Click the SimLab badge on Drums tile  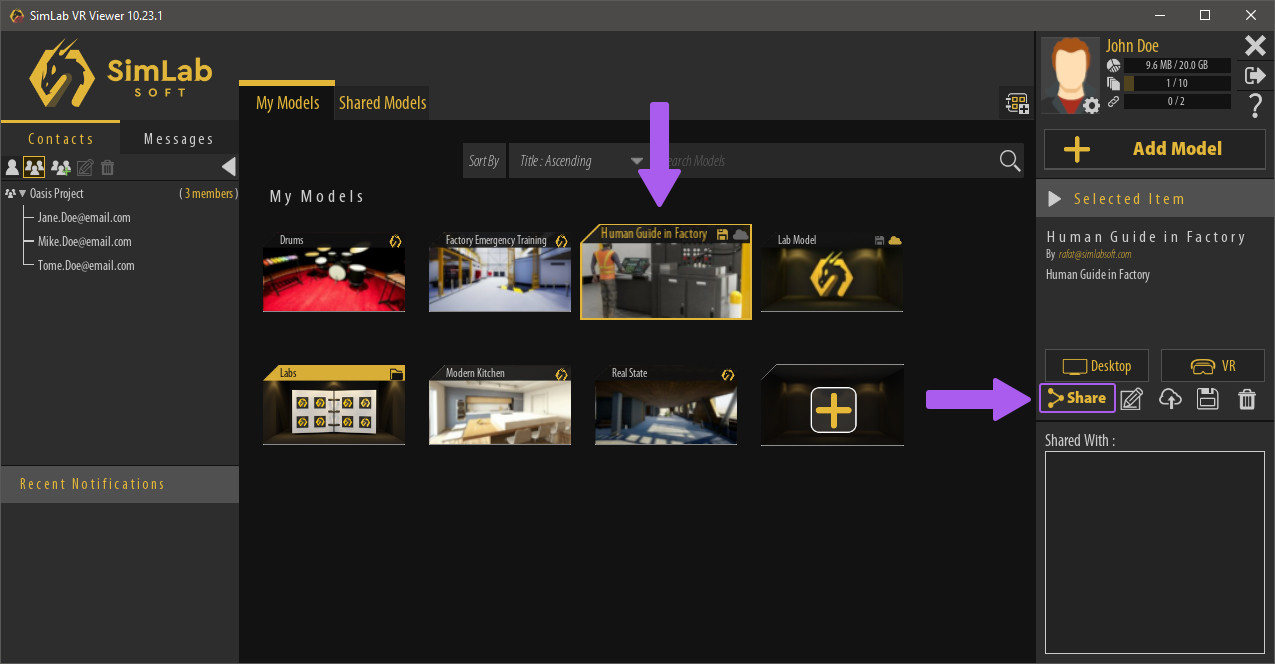pyautogui.click(x=395, y=241)
